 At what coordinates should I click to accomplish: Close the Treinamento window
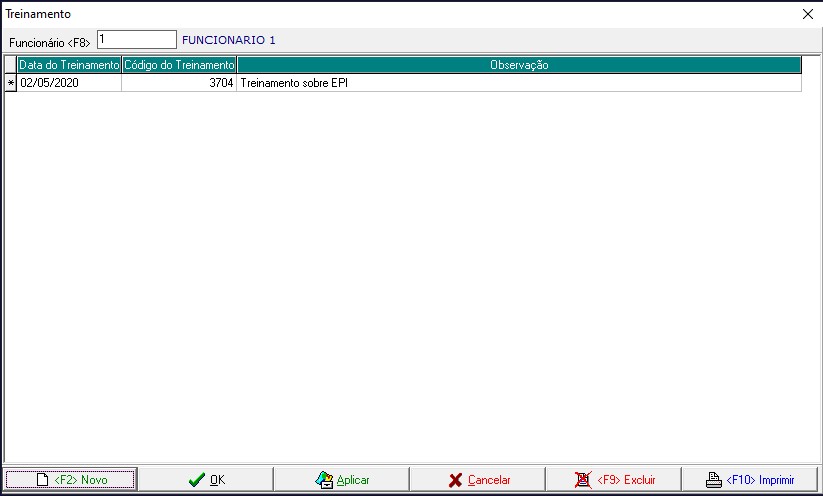pyautogui.click(x=808, y=14)
